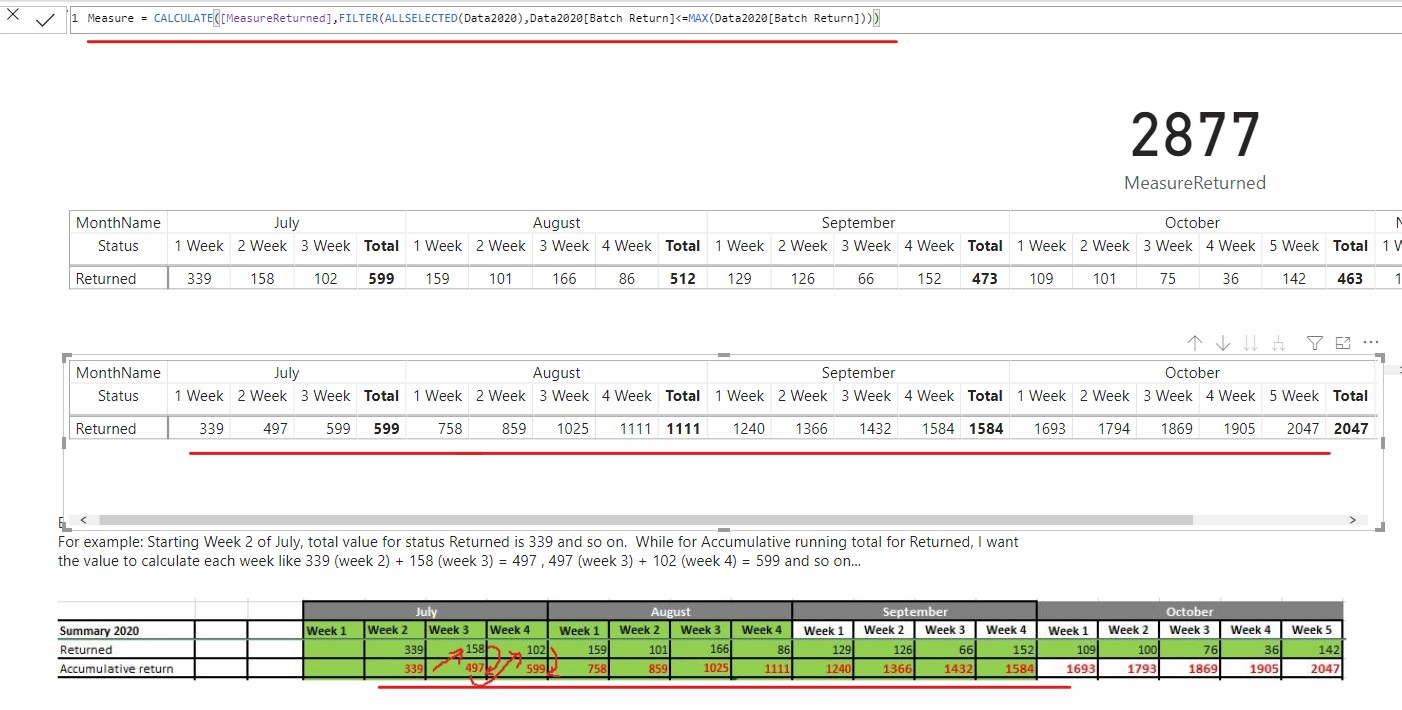Click Returned row header in running-total matrix
Image resolution: width=1402 pixels, height=710 pixels.
106,429
